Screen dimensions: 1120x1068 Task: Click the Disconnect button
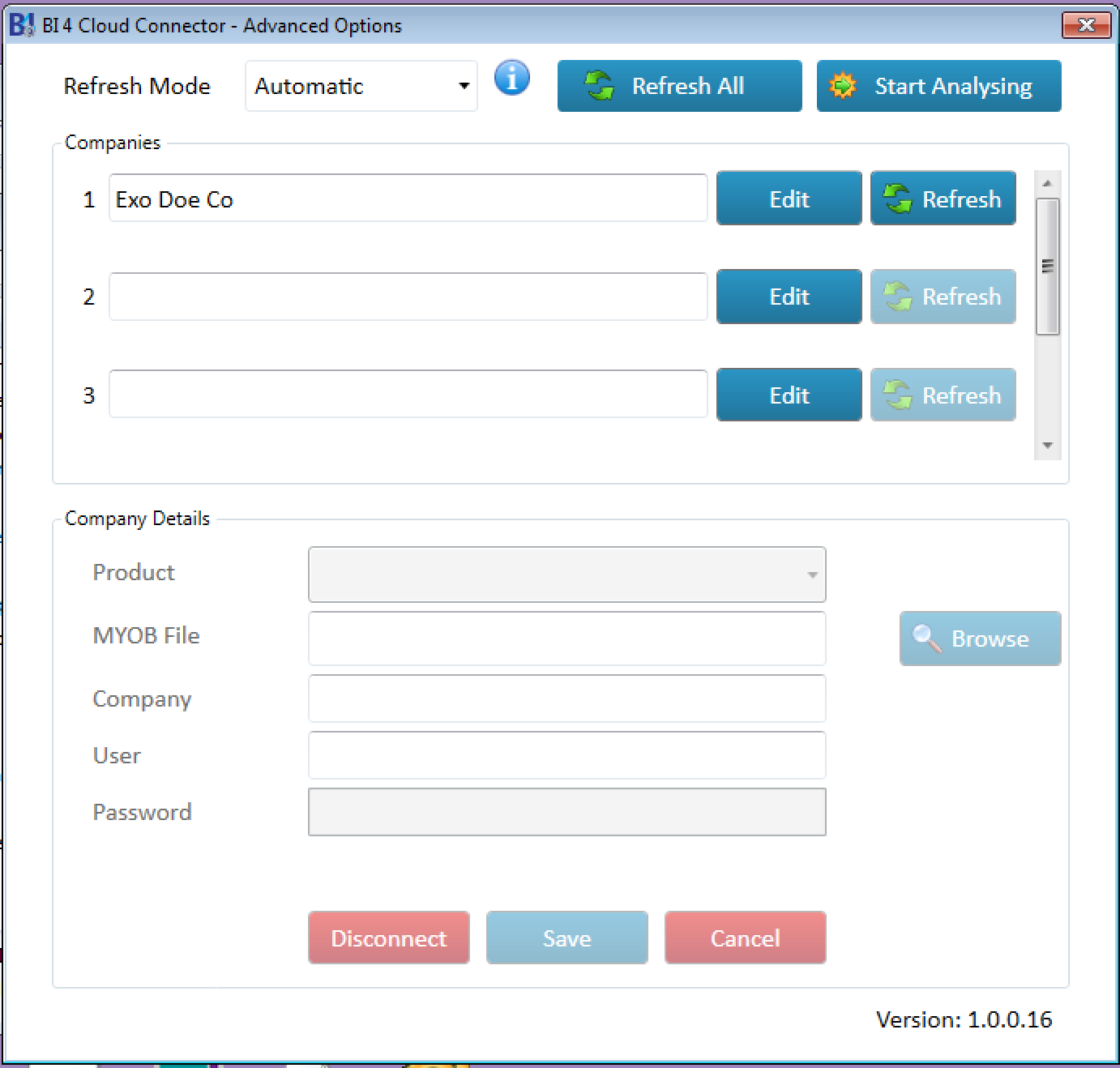(x=388, y=938)
